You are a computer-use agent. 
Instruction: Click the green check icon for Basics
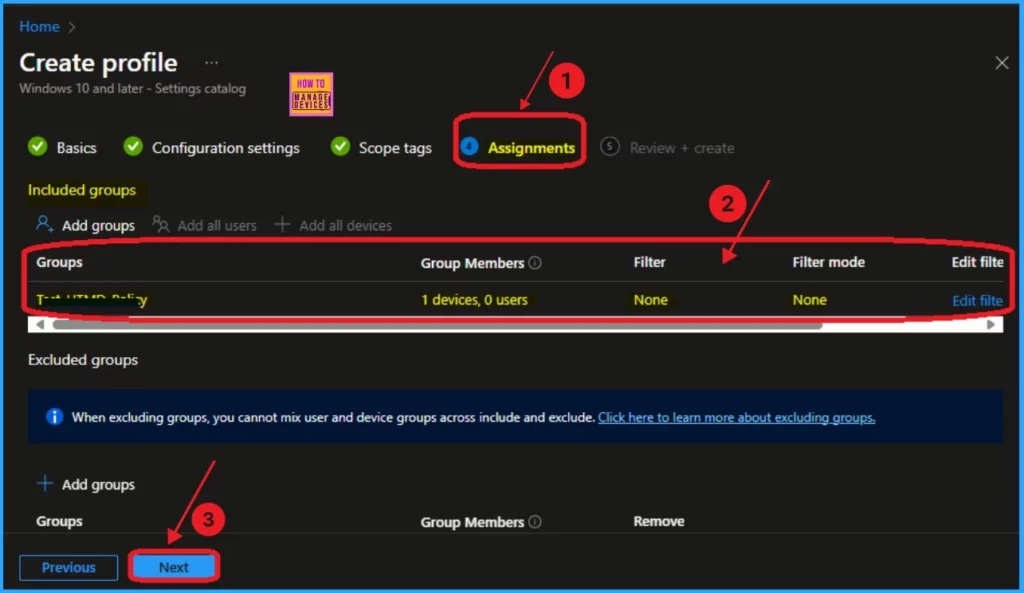(x=38, y=147)
